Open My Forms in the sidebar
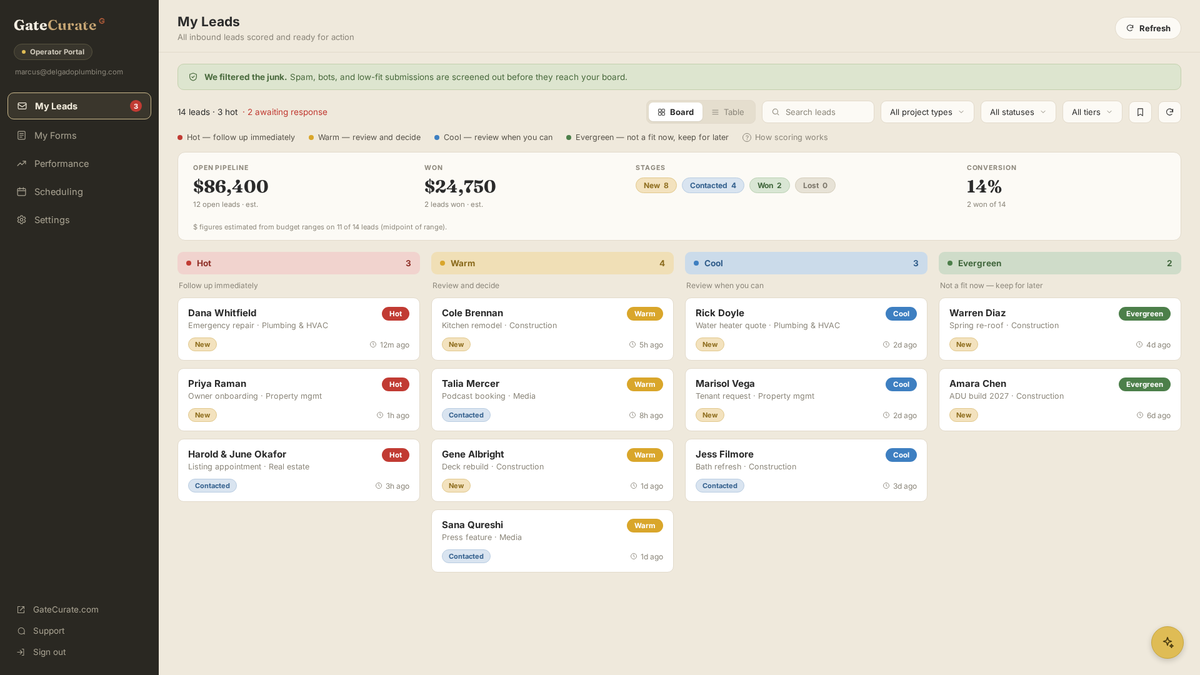Viewport: 1200px width, 675px height. click(79, 135)
